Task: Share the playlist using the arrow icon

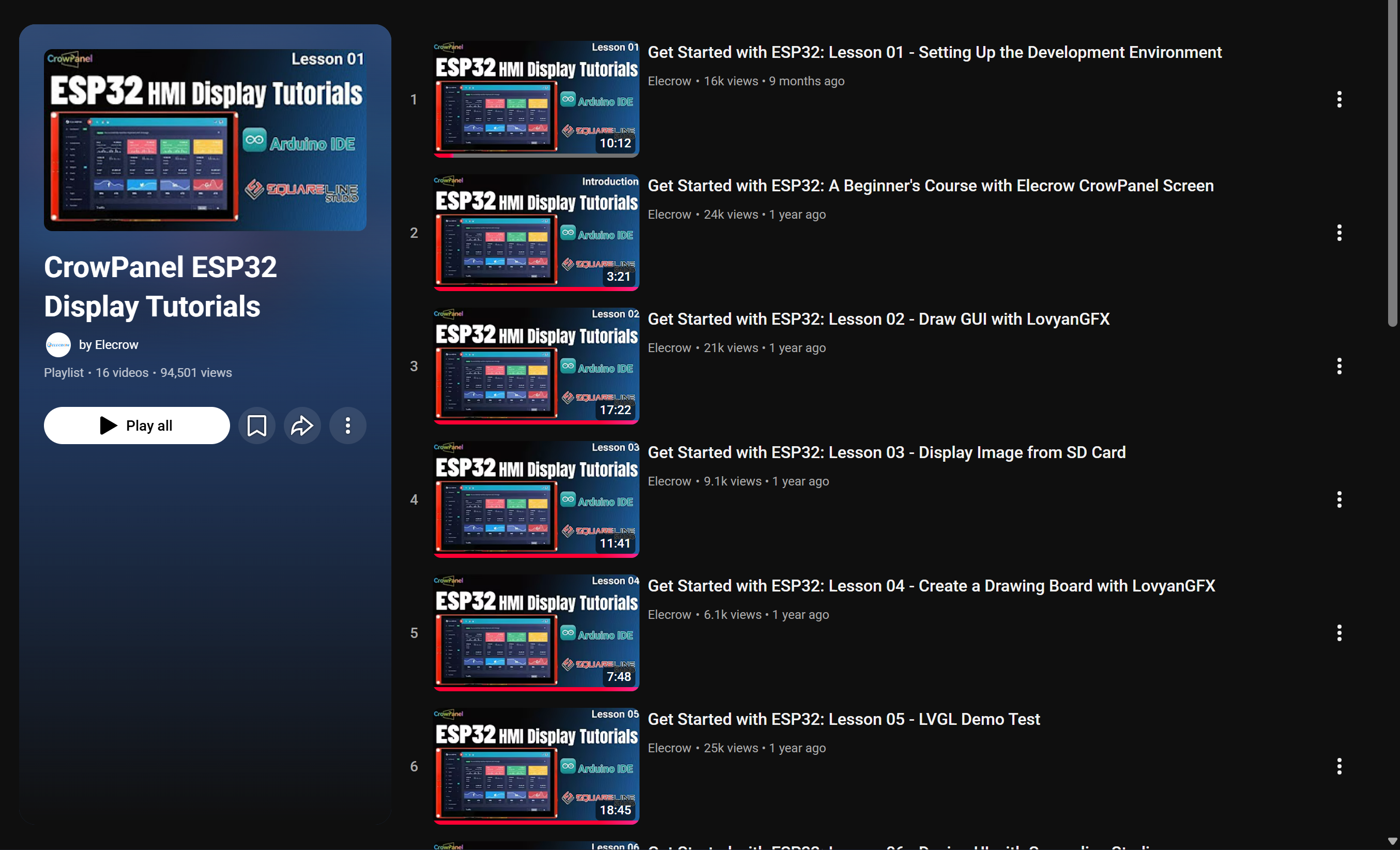Action: 302,426
